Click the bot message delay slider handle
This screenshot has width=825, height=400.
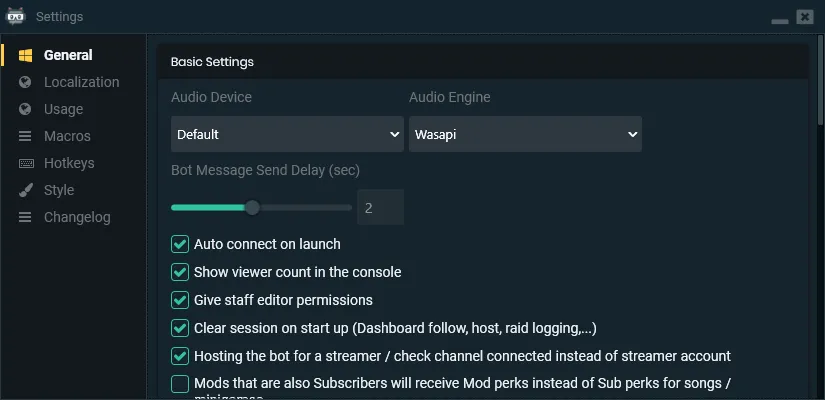(x=253, y=207)
